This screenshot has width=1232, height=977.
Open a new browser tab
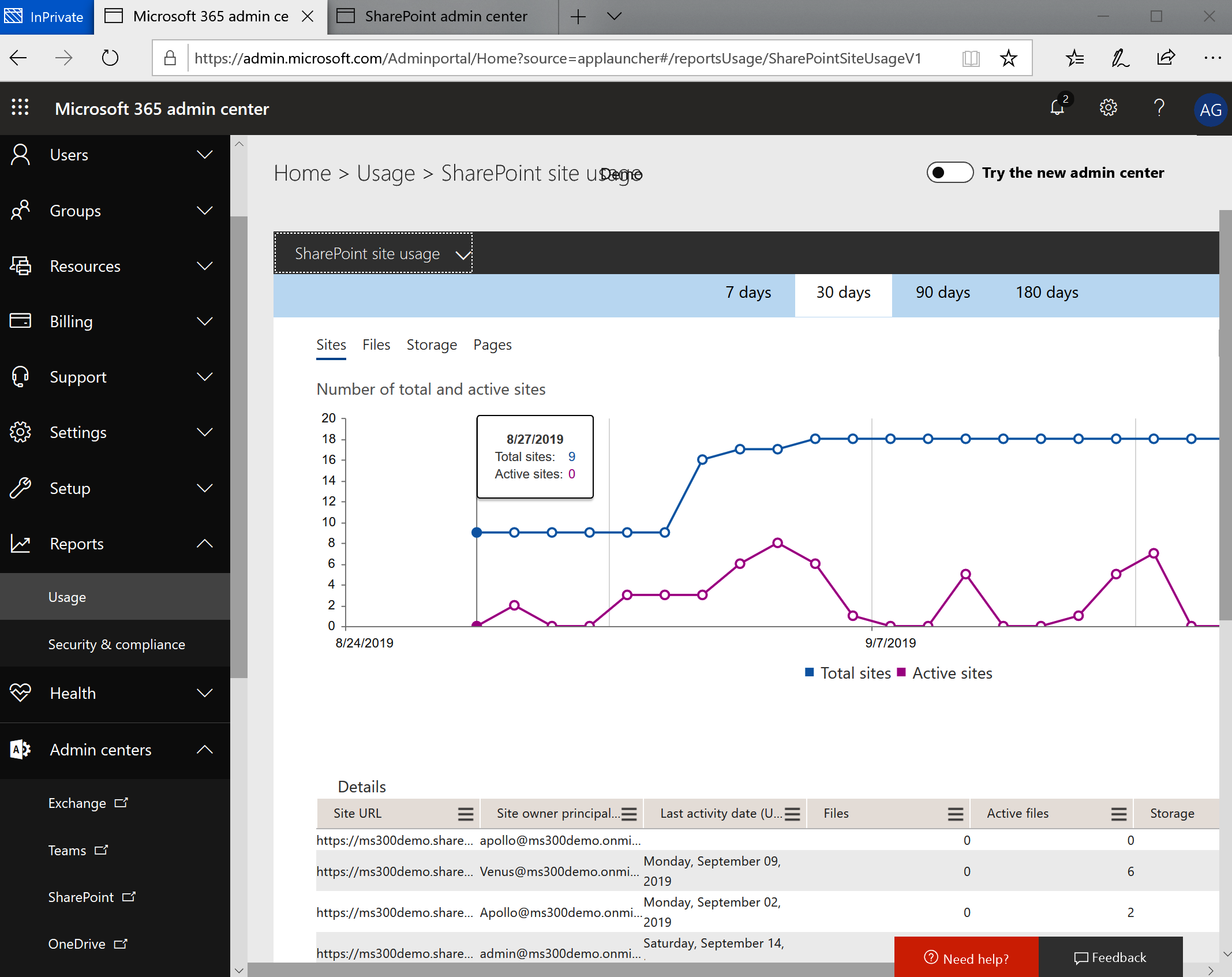click(x=578, y=17)
